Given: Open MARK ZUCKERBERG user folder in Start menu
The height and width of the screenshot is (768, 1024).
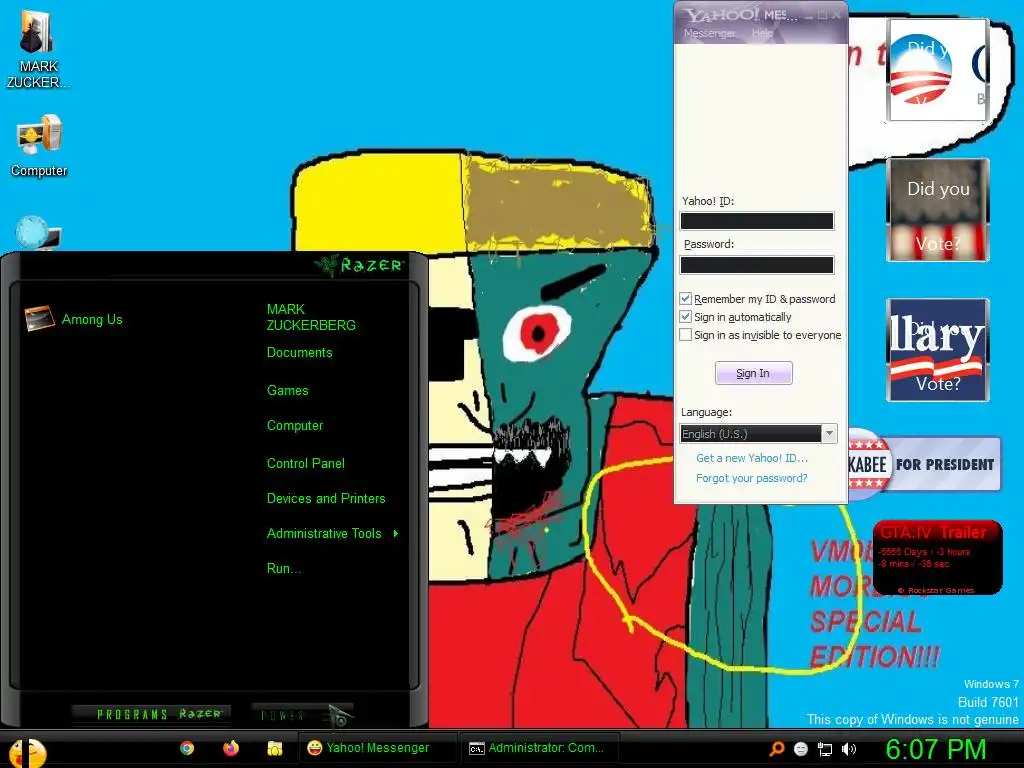Looking at the screenshot, I should 311,317.
